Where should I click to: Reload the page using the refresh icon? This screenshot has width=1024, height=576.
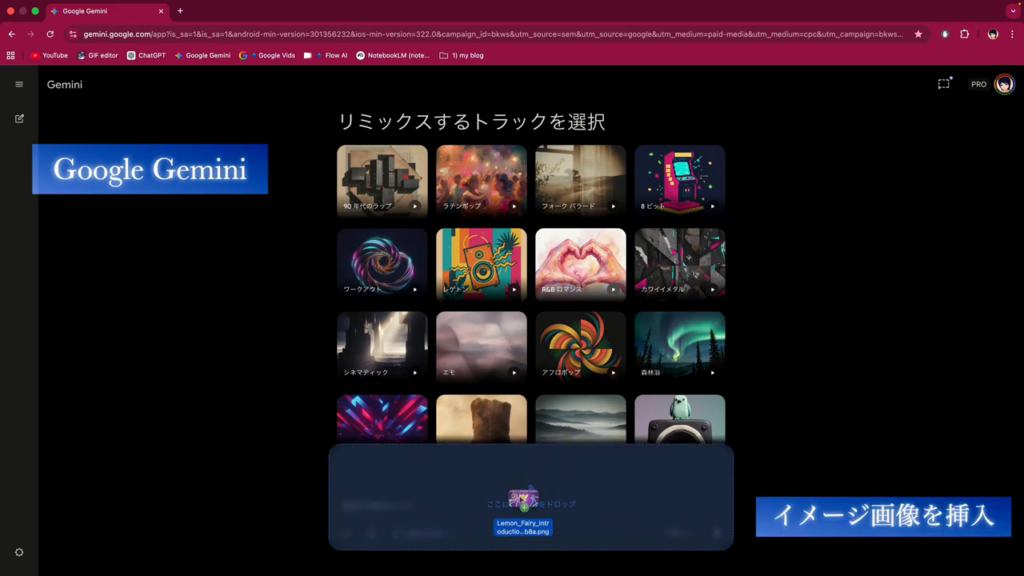pyautogui.click(x=50, y=34)
